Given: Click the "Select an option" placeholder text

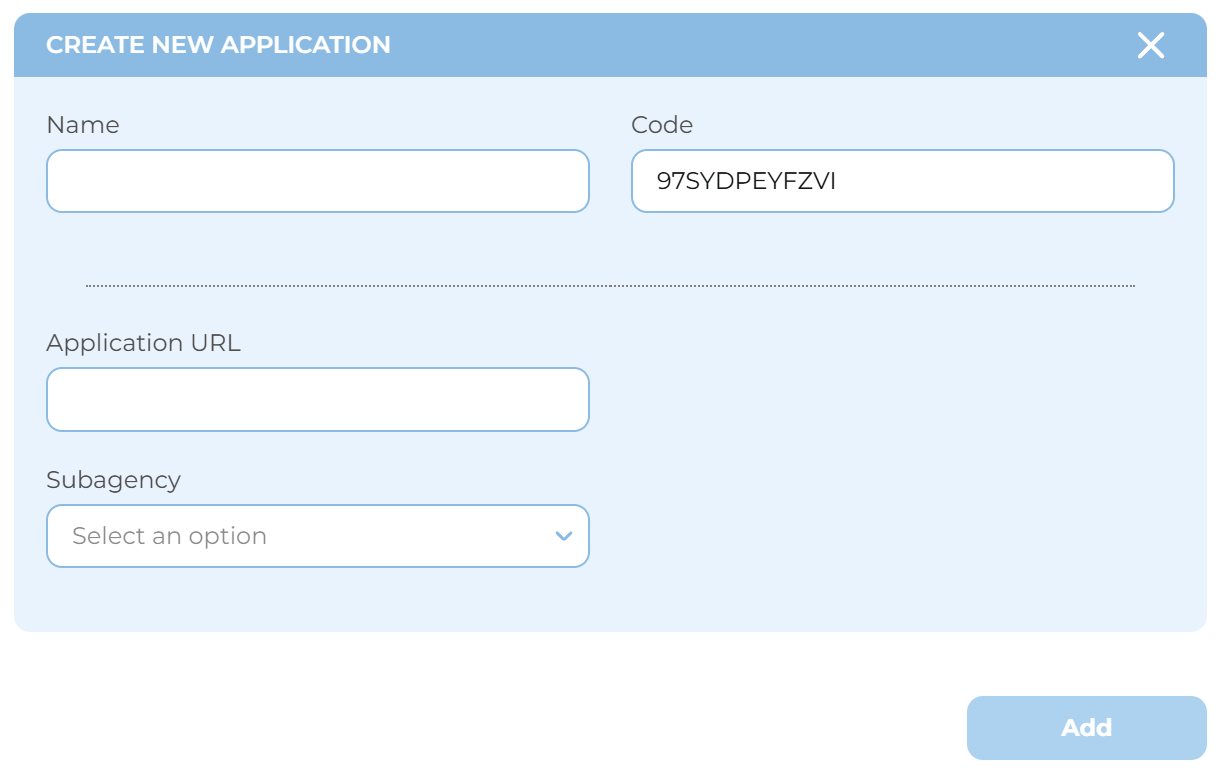Looking at the screenshot, I should pos(170,536).
